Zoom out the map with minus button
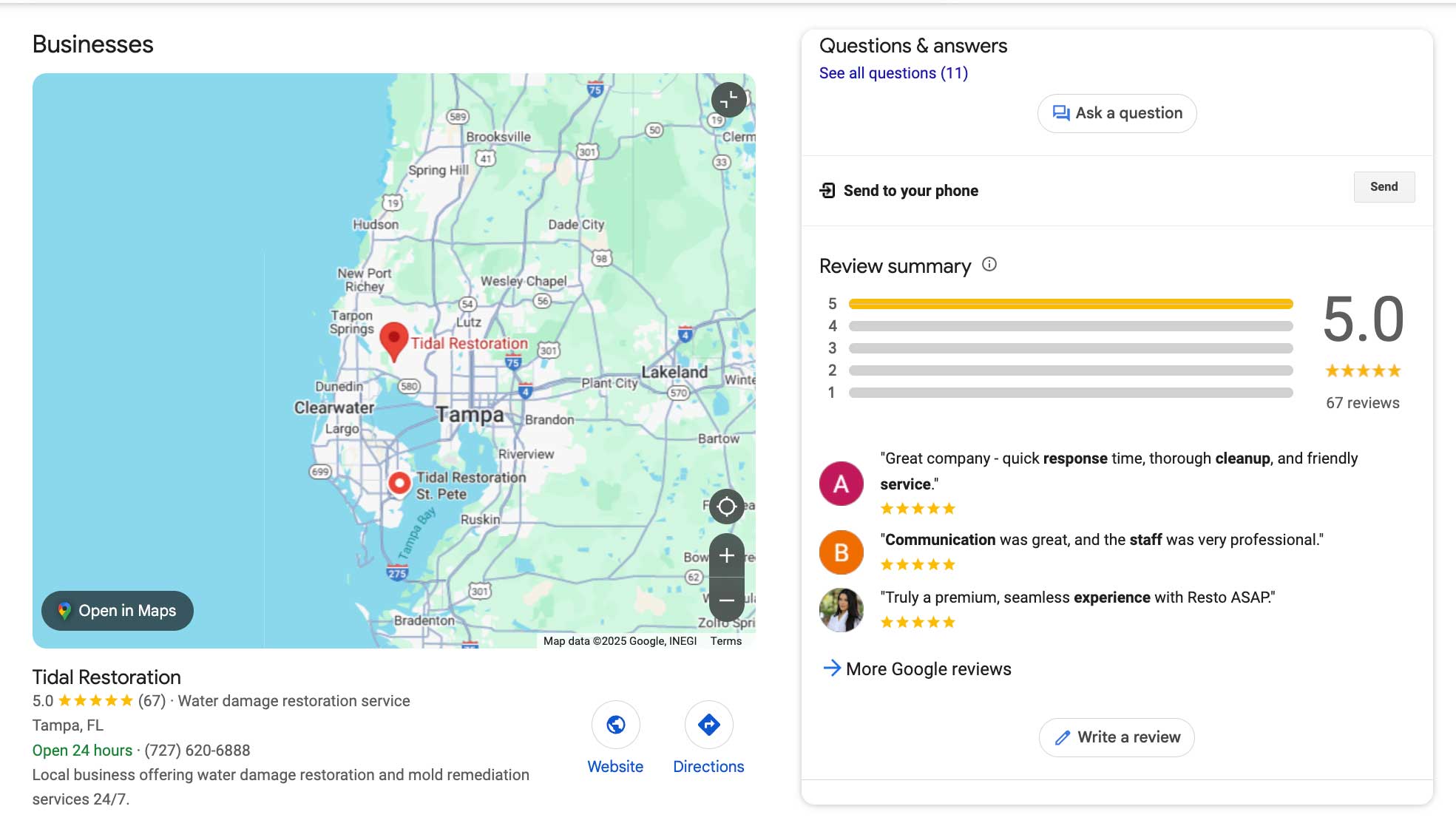The width and height of the screenshot is (1456, 826). pos(726,600)
